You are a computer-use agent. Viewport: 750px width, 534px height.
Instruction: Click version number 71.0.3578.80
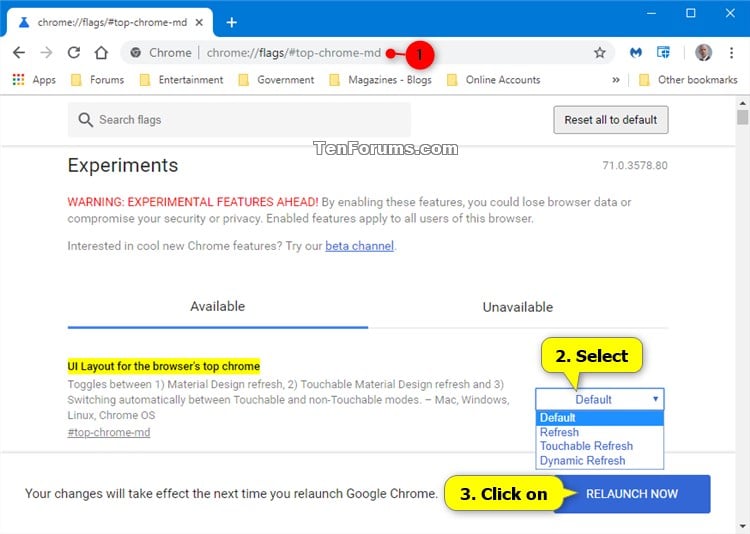coord(635,166)
